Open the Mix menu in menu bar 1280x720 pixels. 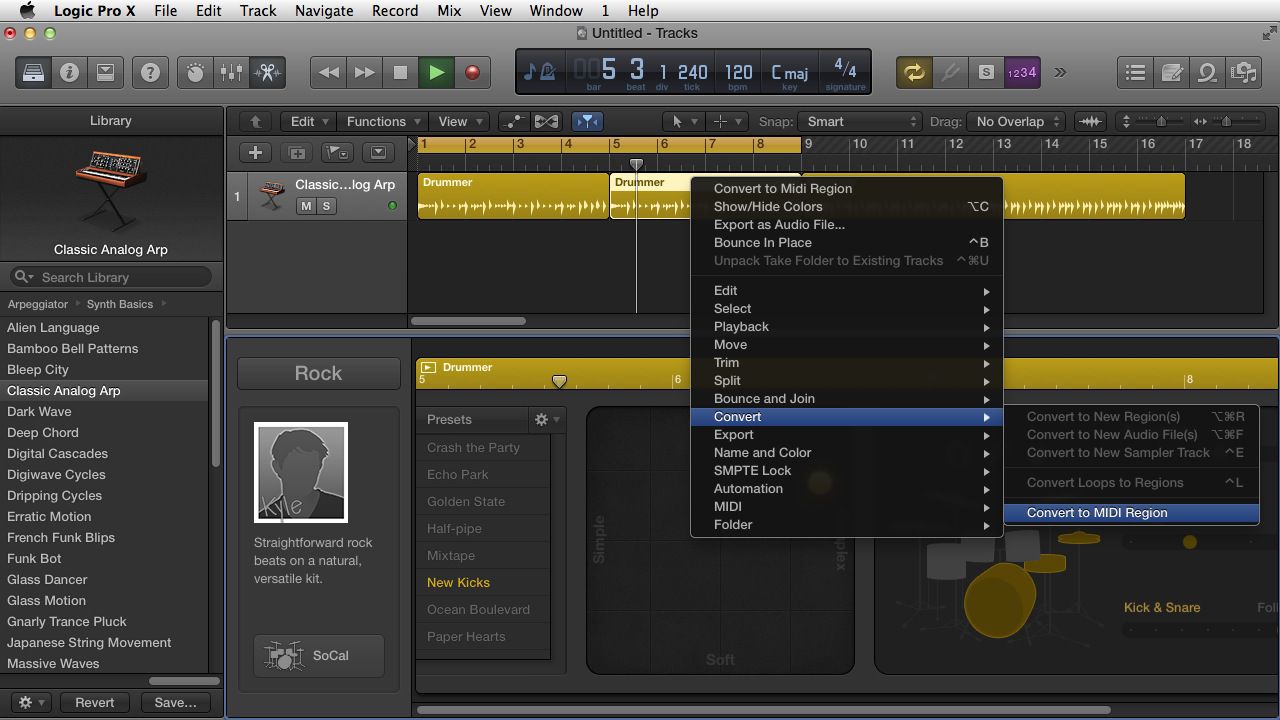[449, 11]
